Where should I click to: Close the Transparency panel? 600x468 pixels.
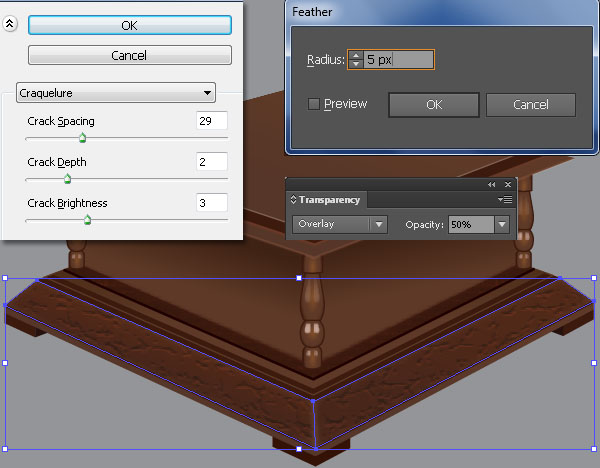(x=508, y=184)
